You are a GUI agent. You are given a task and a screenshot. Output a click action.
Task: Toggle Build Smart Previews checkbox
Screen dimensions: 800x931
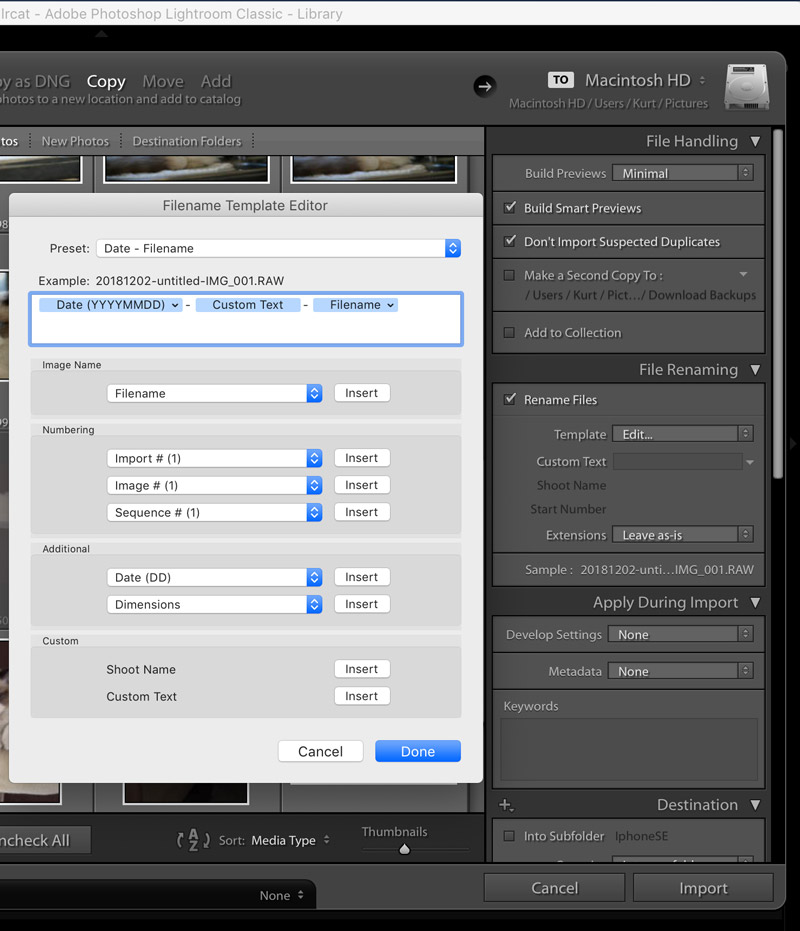tap(510, 208)
